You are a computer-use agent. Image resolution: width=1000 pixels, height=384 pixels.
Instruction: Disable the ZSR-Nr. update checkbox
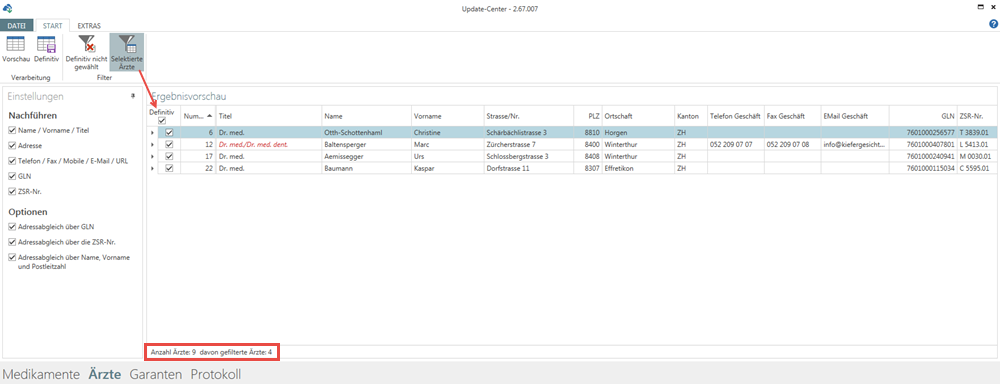click(x=12, y=191)
